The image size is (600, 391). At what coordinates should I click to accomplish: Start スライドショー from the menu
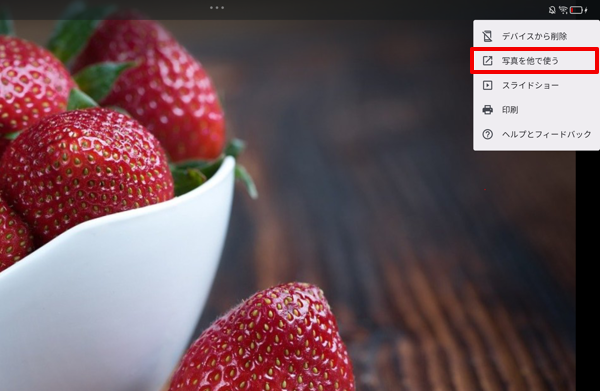click(536, 85)
